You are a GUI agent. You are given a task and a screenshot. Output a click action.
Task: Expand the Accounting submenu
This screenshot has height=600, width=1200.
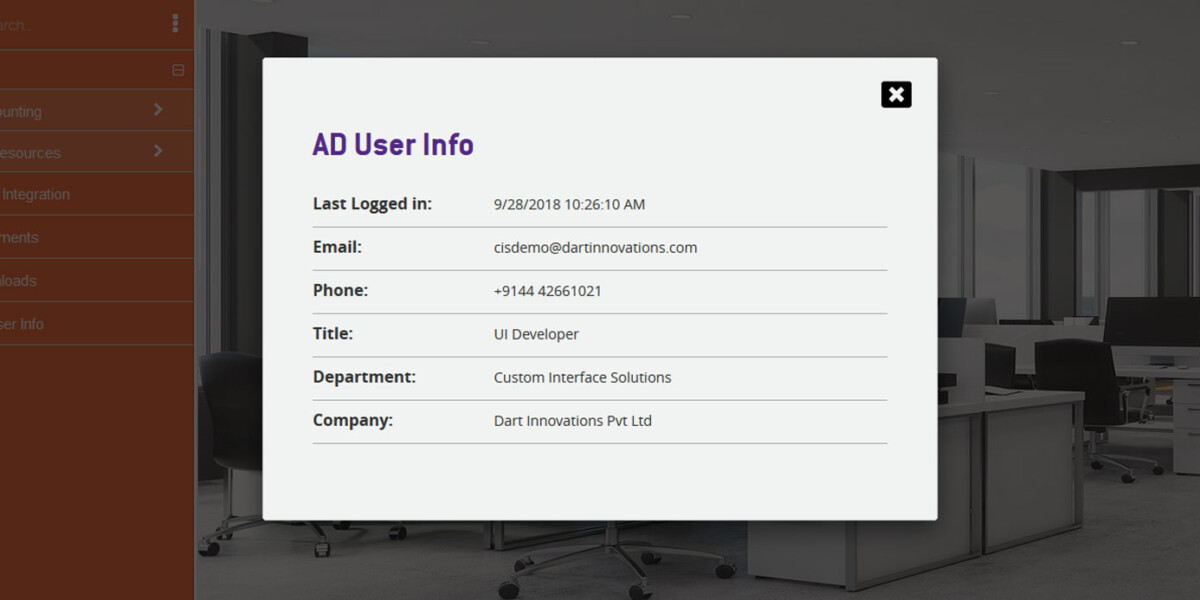(80, 110)
